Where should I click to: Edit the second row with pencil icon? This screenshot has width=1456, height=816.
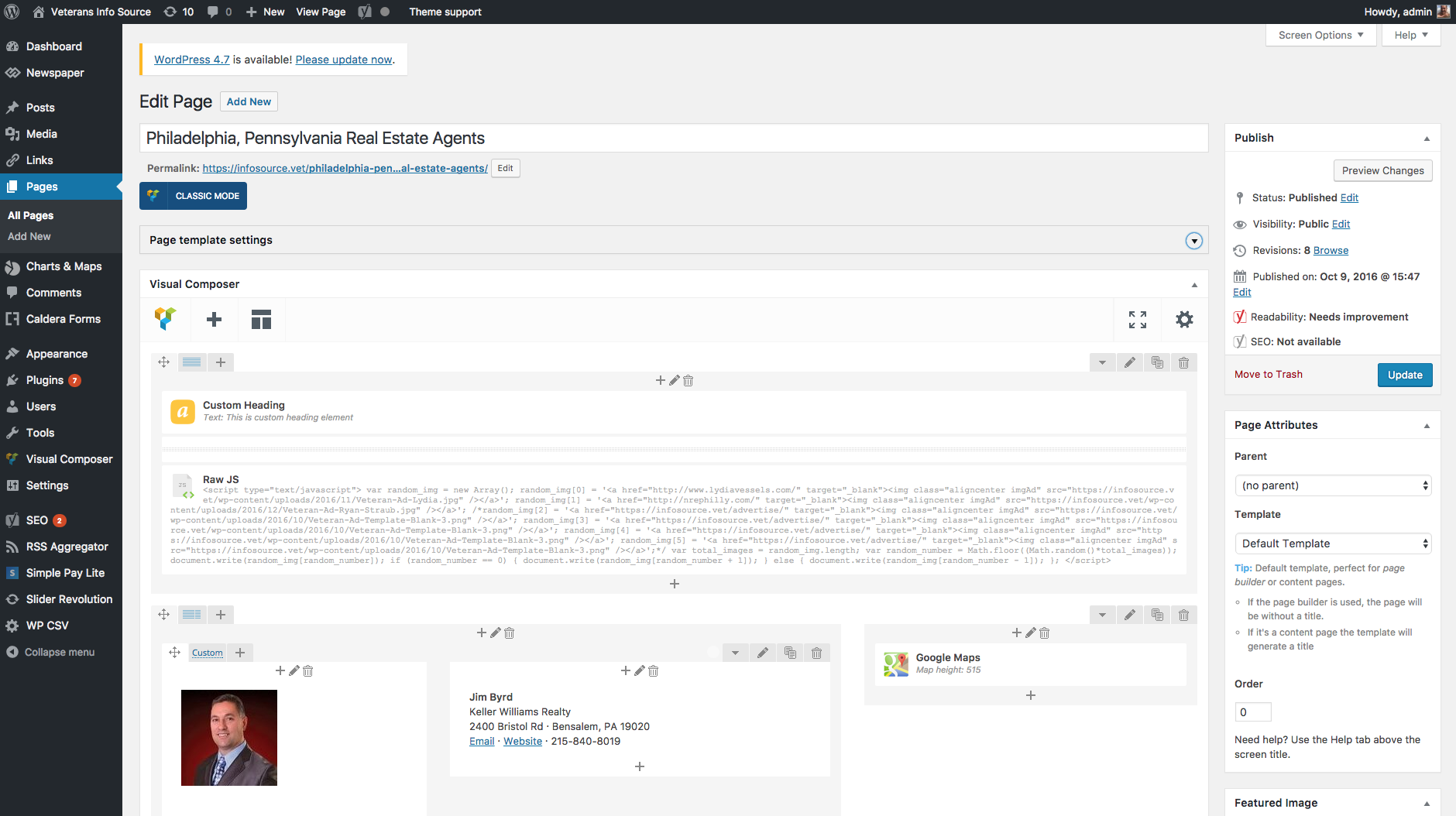[x=1130, y=615]
